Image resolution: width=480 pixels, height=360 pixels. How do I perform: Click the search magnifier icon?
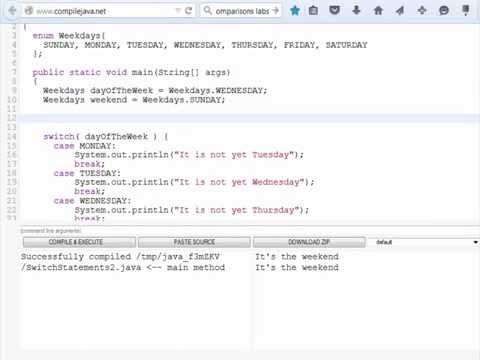tap(207, 10)
